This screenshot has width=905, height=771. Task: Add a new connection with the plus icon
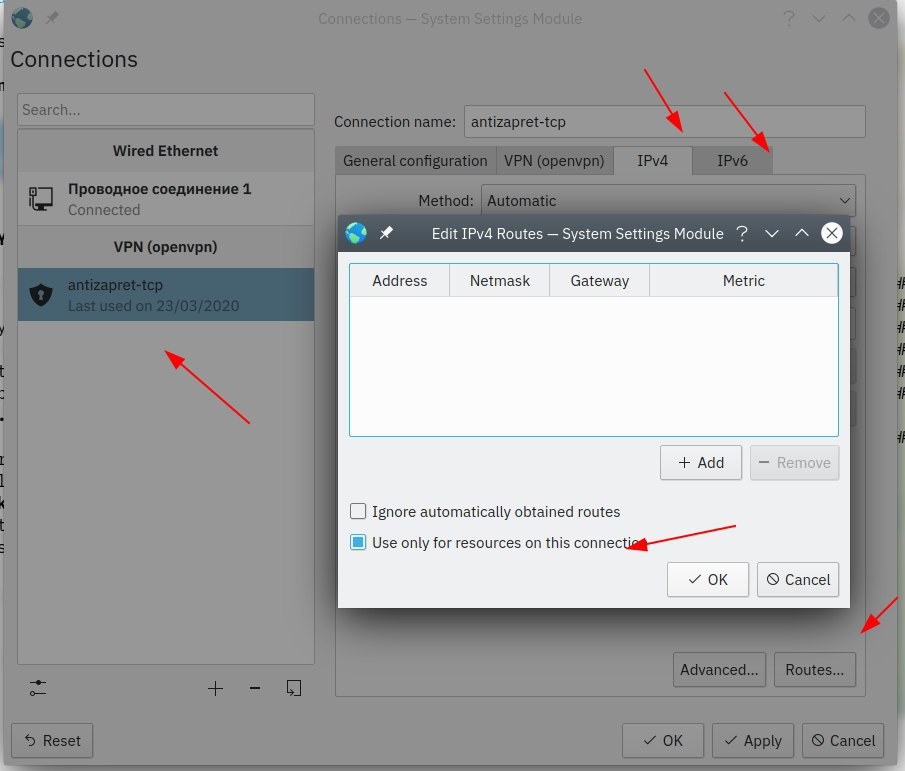(215, 688)
